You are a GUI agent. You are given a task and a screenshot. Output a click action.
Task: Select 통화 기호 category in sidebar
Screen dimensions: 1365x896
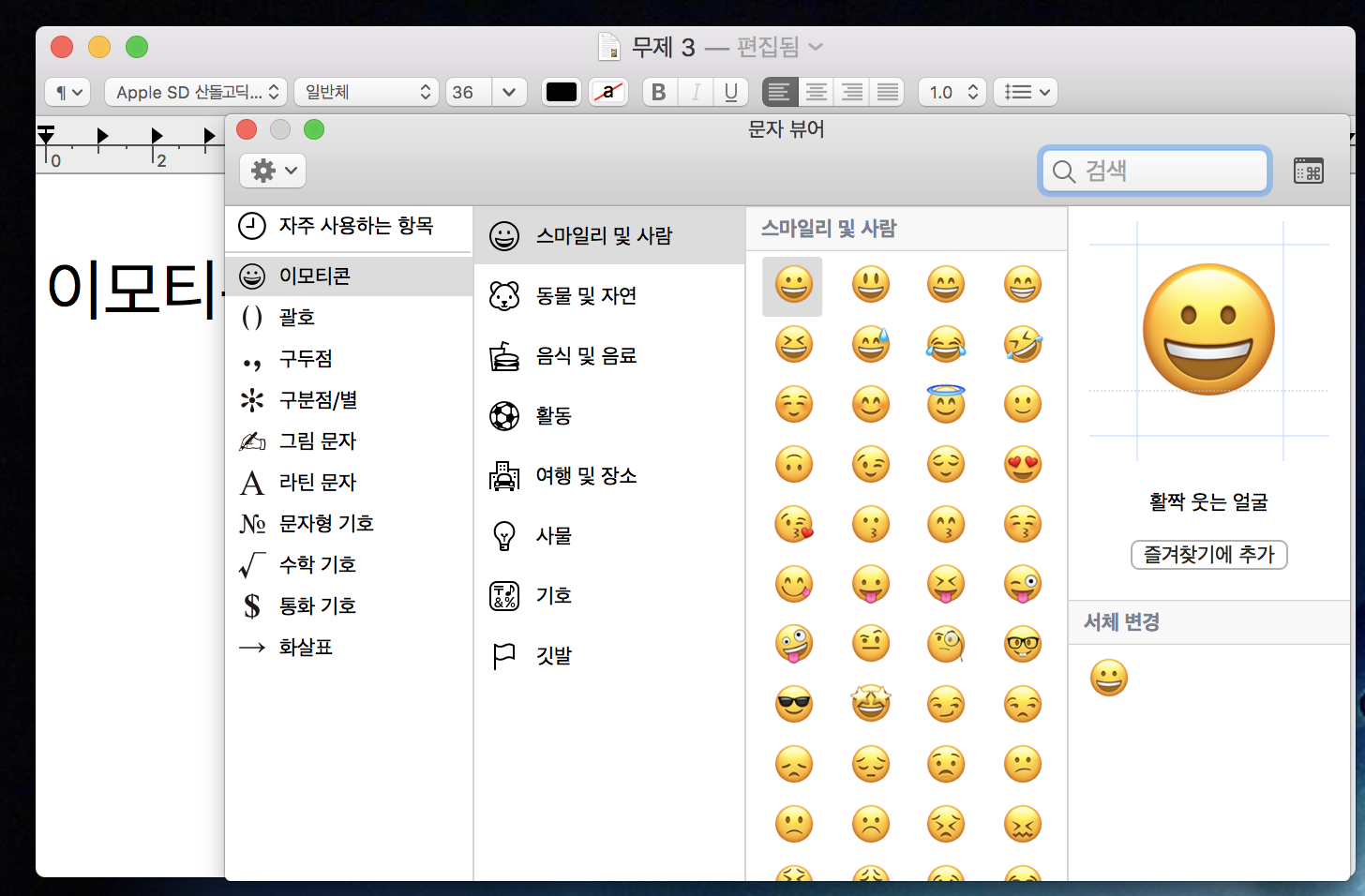[x=349, y=605]
